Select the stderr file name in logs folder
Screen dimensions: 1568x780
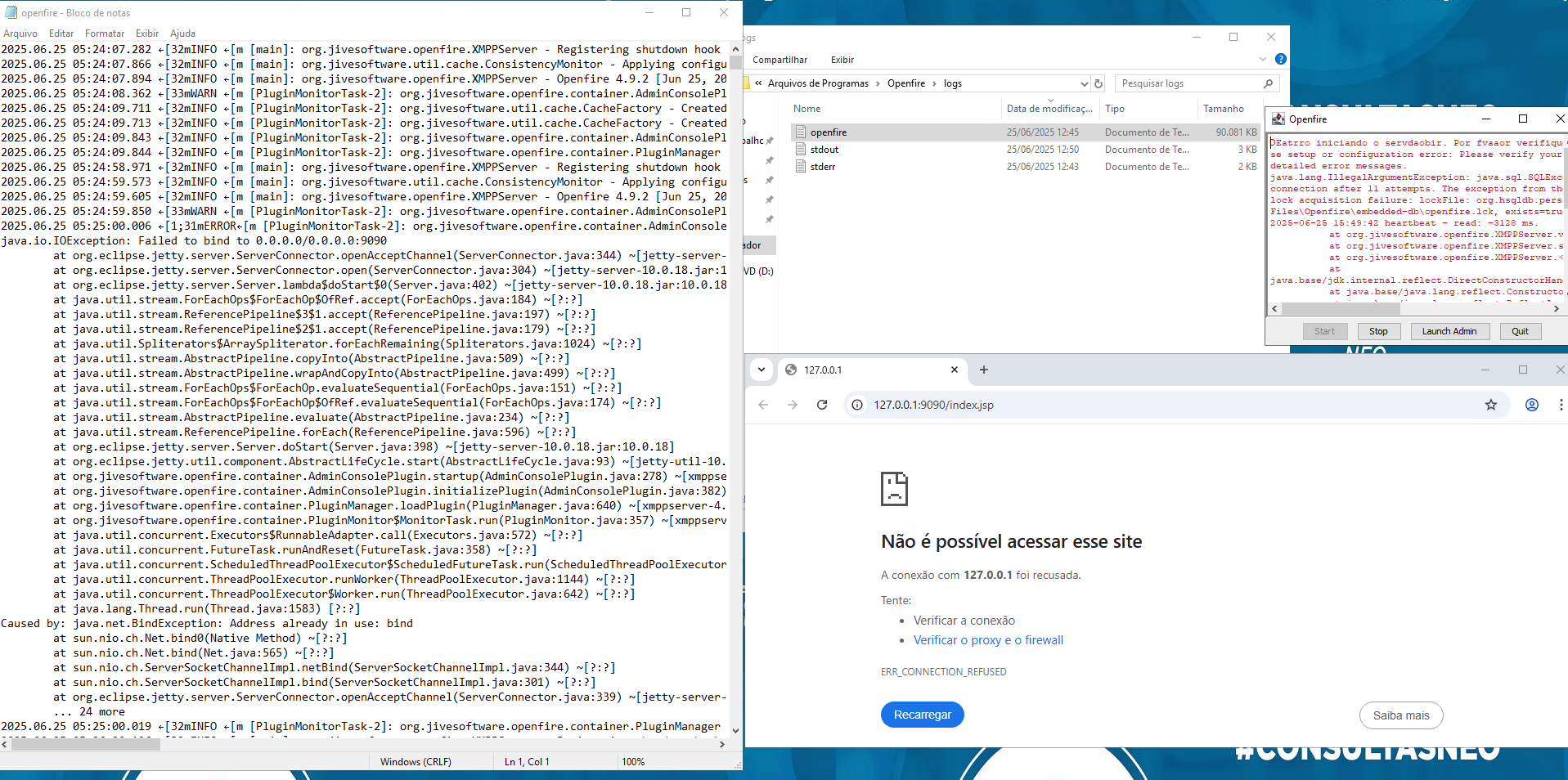(823, 167)
